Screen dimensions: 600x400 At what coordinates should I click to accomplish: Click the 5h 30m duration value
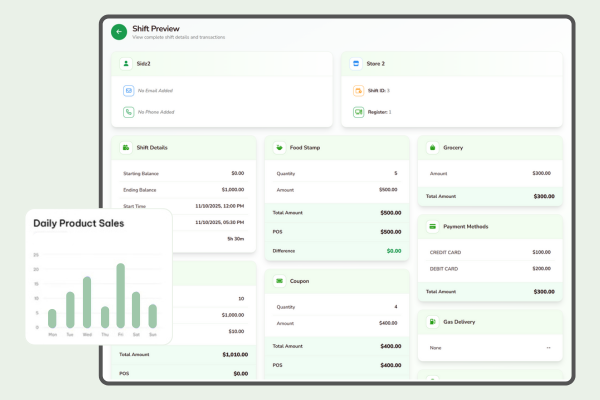tap(236, 239)
